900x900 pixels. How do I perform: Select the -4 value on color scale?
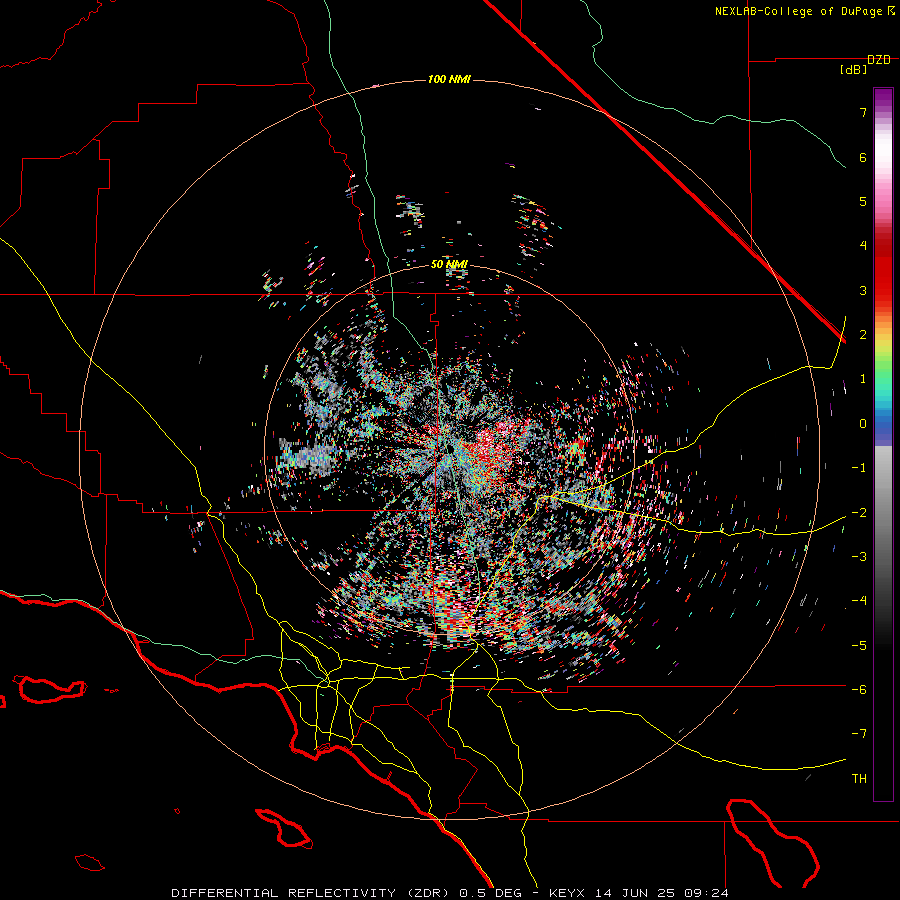tap(859, 601)
